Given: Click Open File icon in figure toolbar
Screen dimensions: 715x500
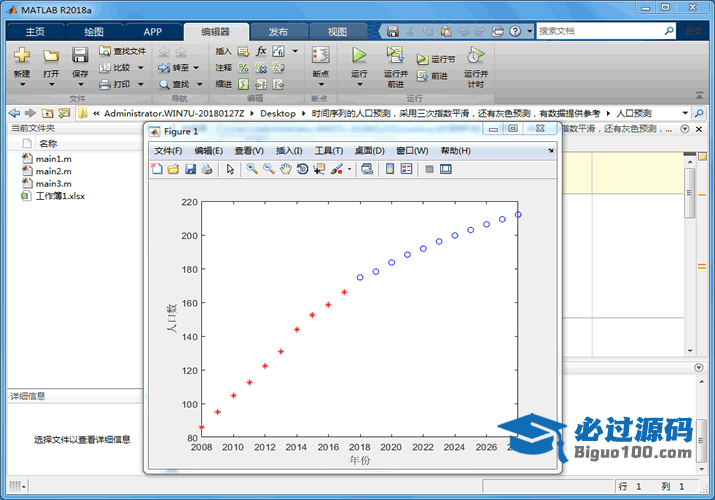Looking at the screenshot, I should (x=173, y=169).
